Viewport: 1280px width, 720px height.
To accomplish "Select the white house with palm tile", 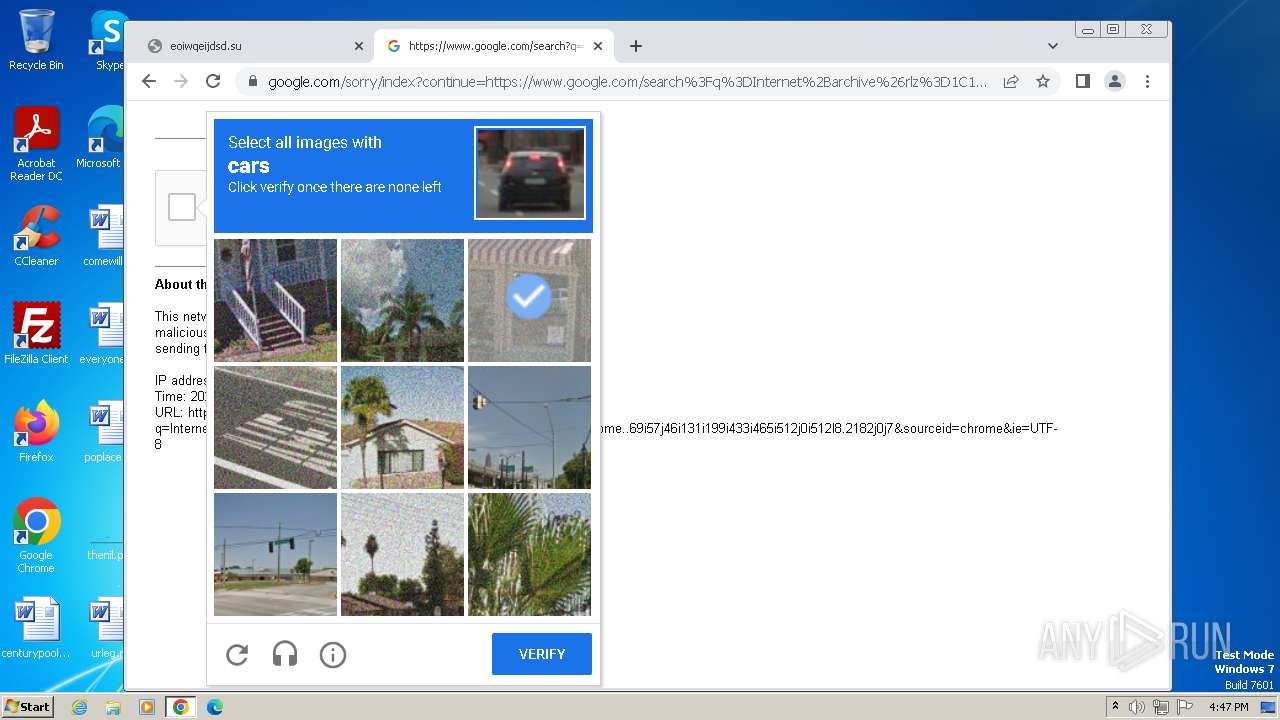I will pos(402,427).
